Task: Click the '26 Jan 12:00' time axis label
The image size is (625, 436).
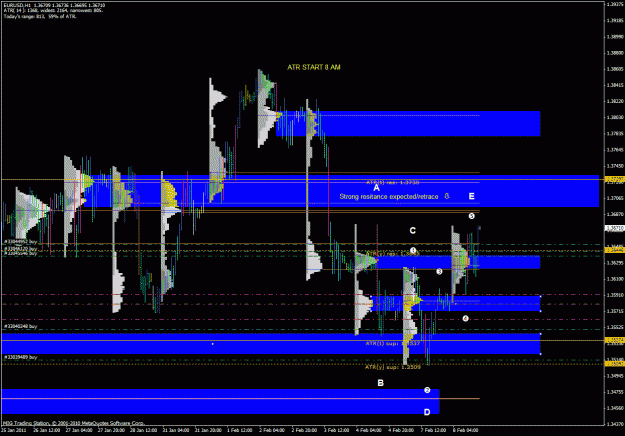Action: (x=46, y=430)
